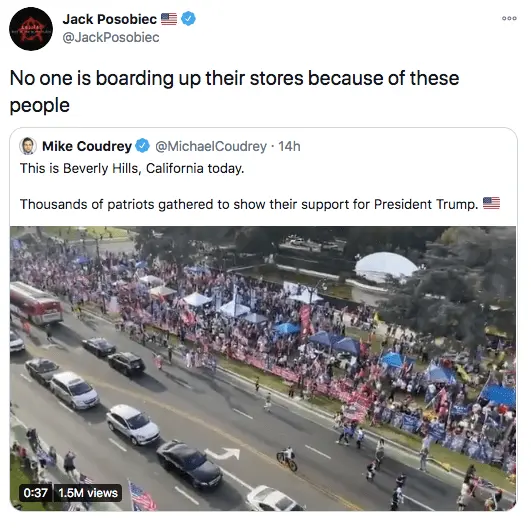531x528 pixels.
Task: Open quoted tweet via "This is Beverly Hills" text
Action: pos(132,168)
